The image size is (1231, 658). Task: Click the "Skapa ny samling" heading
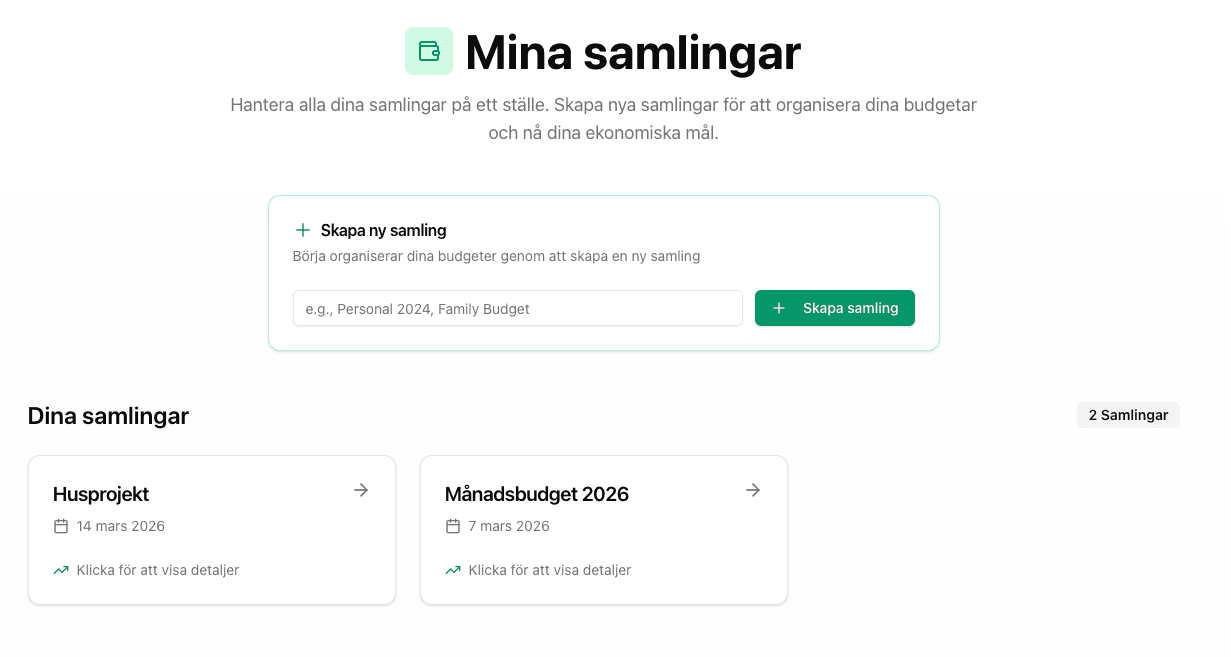pyautogui.click(x=382, y=229)
